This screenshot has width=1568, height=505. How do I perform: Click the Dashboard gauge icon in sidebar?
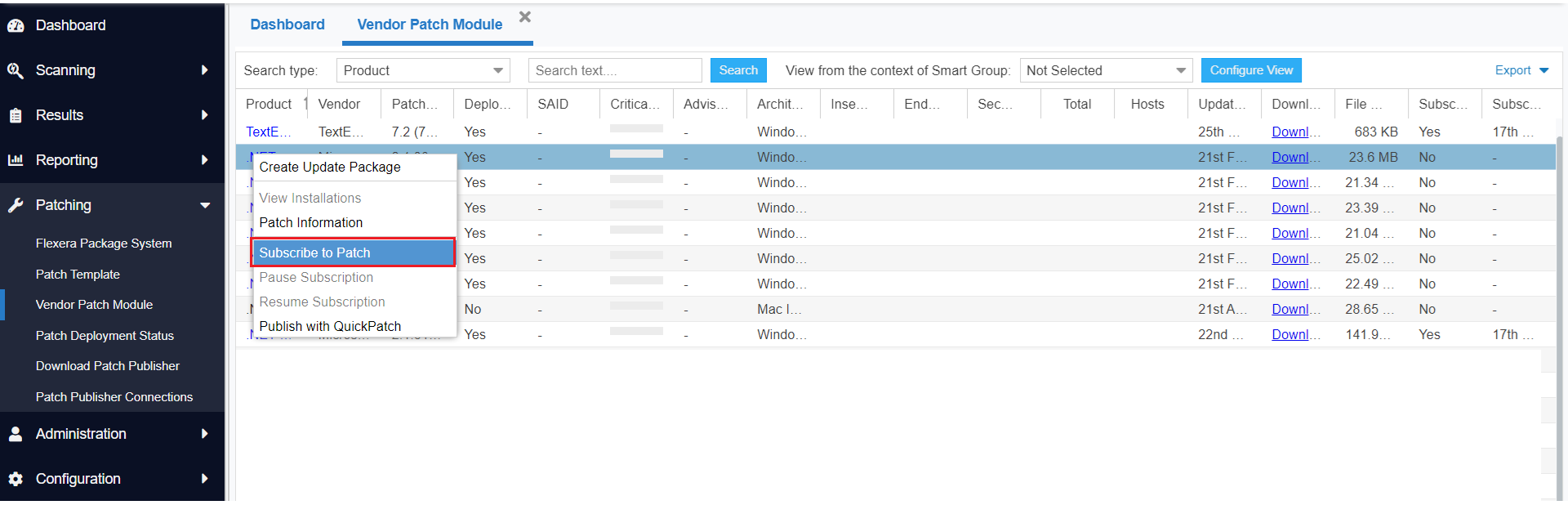coord(16,25)
